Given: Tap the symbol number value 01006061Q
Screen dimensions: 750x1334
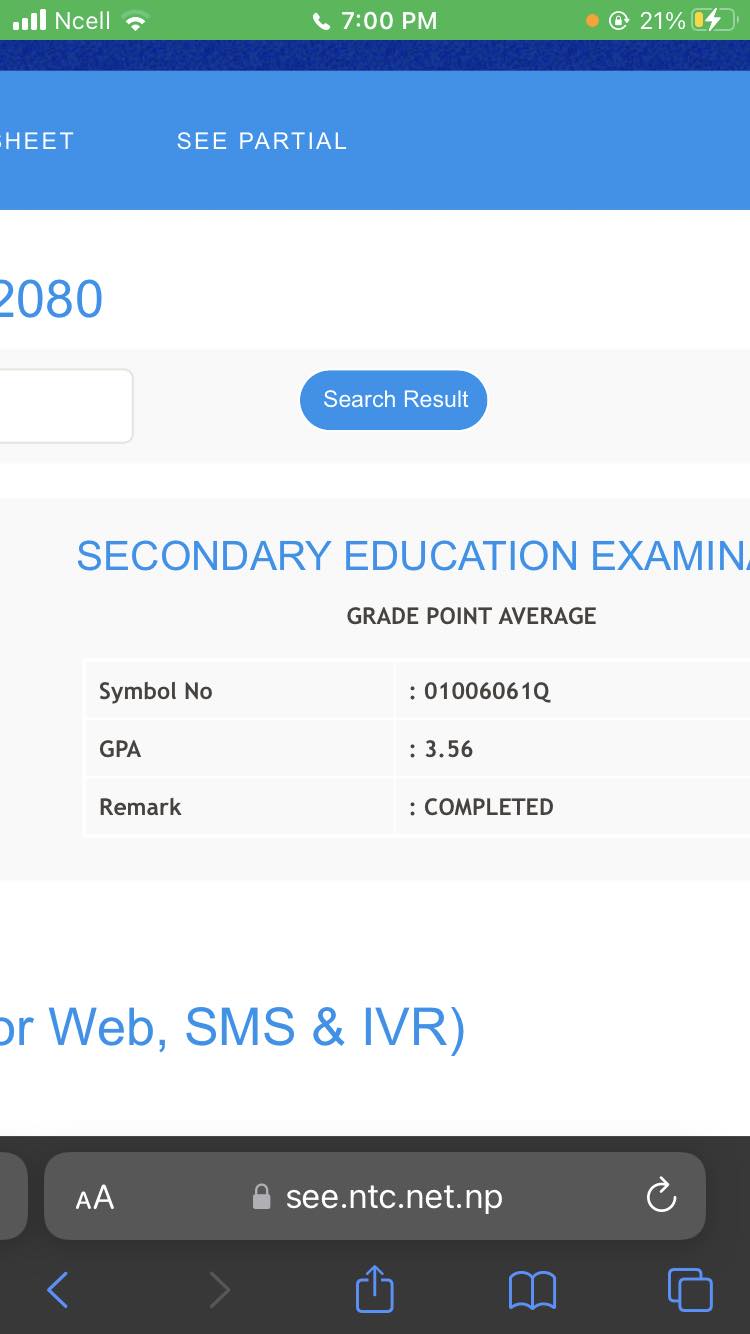Looking at the screenshot, I should coord(487,691).
